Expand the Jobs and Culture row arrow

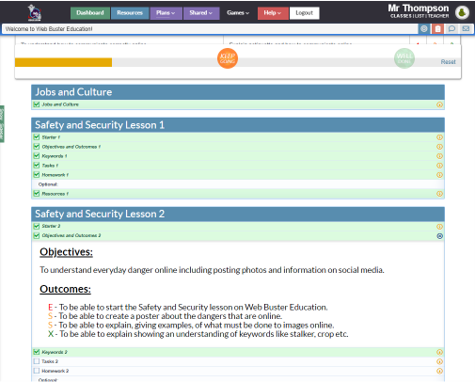[x=440, y=105]
